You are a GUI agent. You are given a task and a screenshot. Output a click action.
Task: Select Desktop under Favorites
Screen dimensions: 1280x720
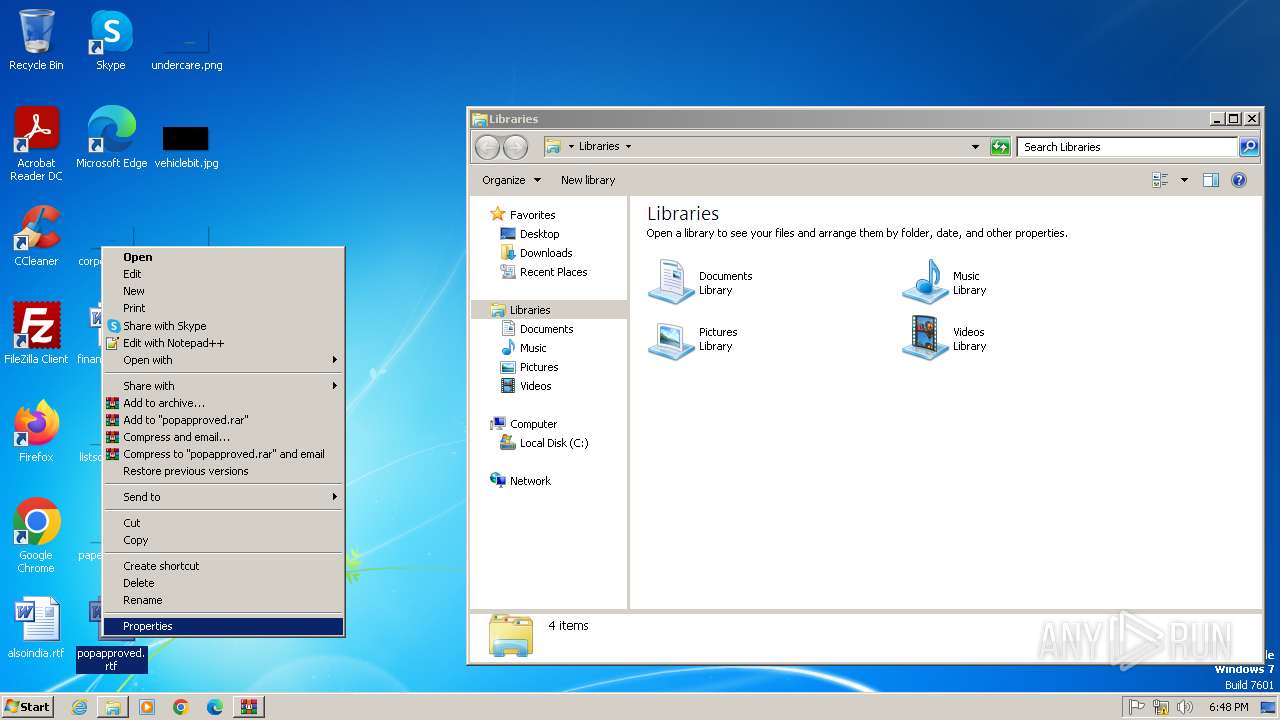[530, 234]
